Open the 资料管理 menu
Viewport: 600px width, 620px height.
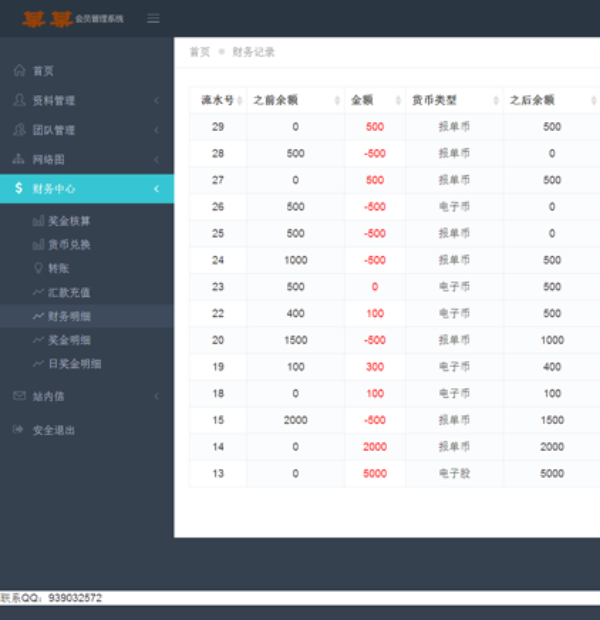coord(87,100)
